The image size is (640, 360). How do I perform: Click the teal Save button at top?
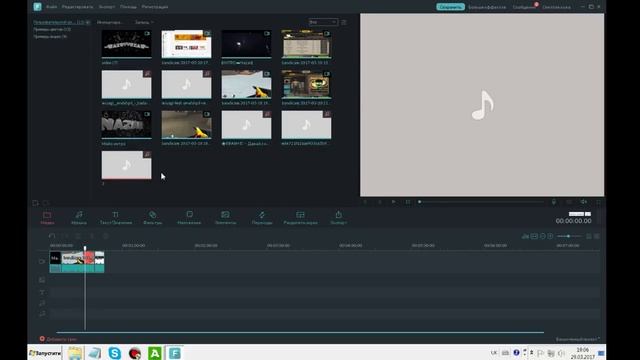pos(450,7)
